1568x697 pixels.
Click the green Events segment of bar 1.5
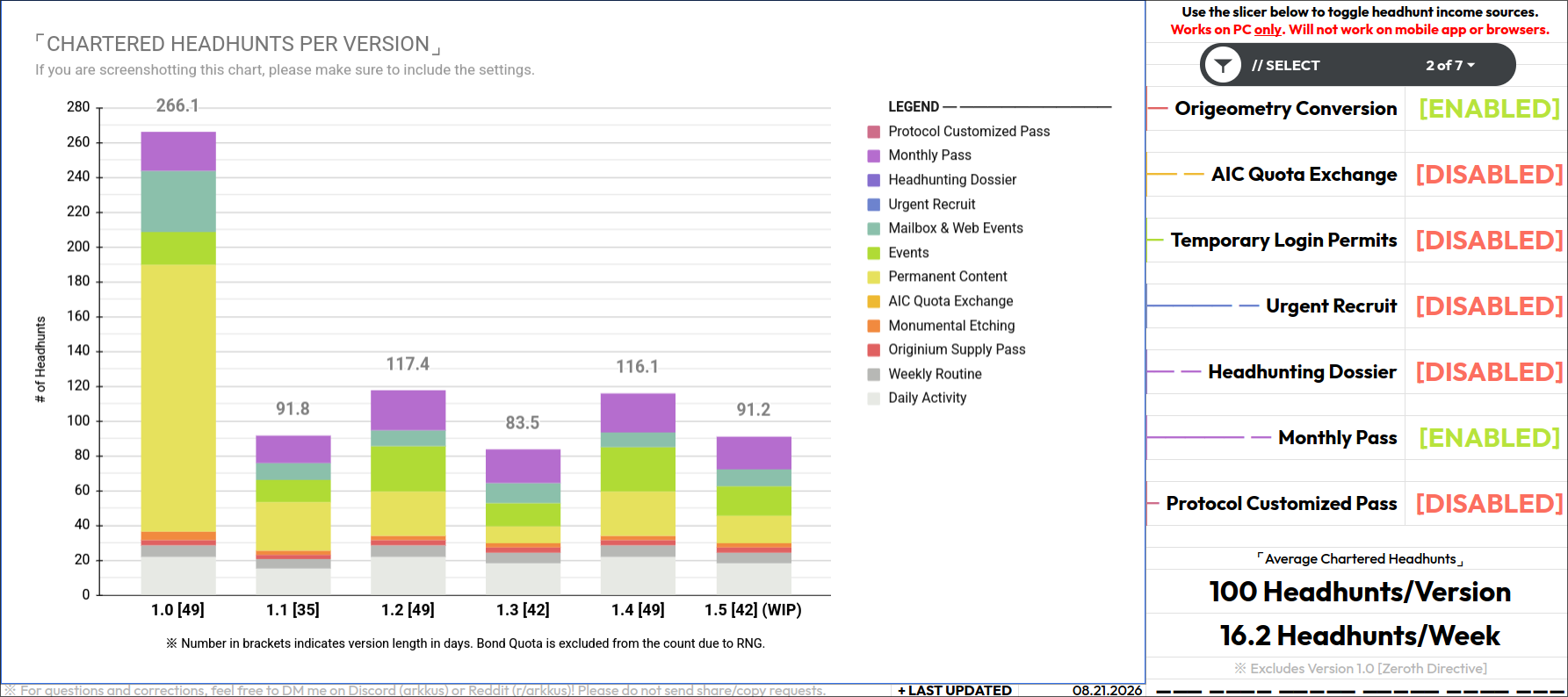(x=754, y=500)
